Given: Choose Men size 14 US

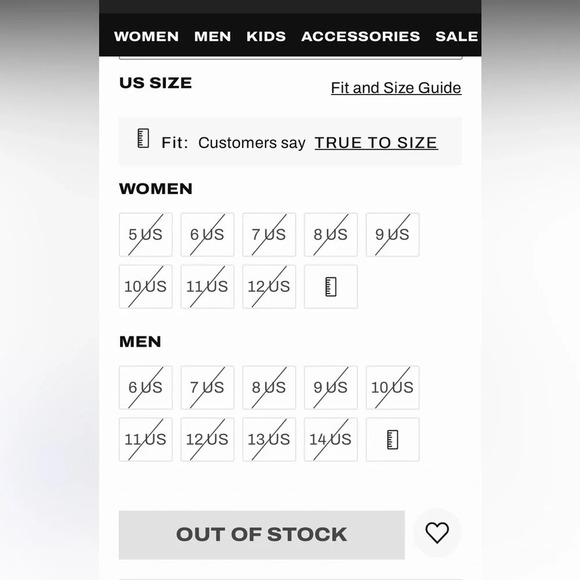Looking at the screenshot, I should tap(331, 439).
